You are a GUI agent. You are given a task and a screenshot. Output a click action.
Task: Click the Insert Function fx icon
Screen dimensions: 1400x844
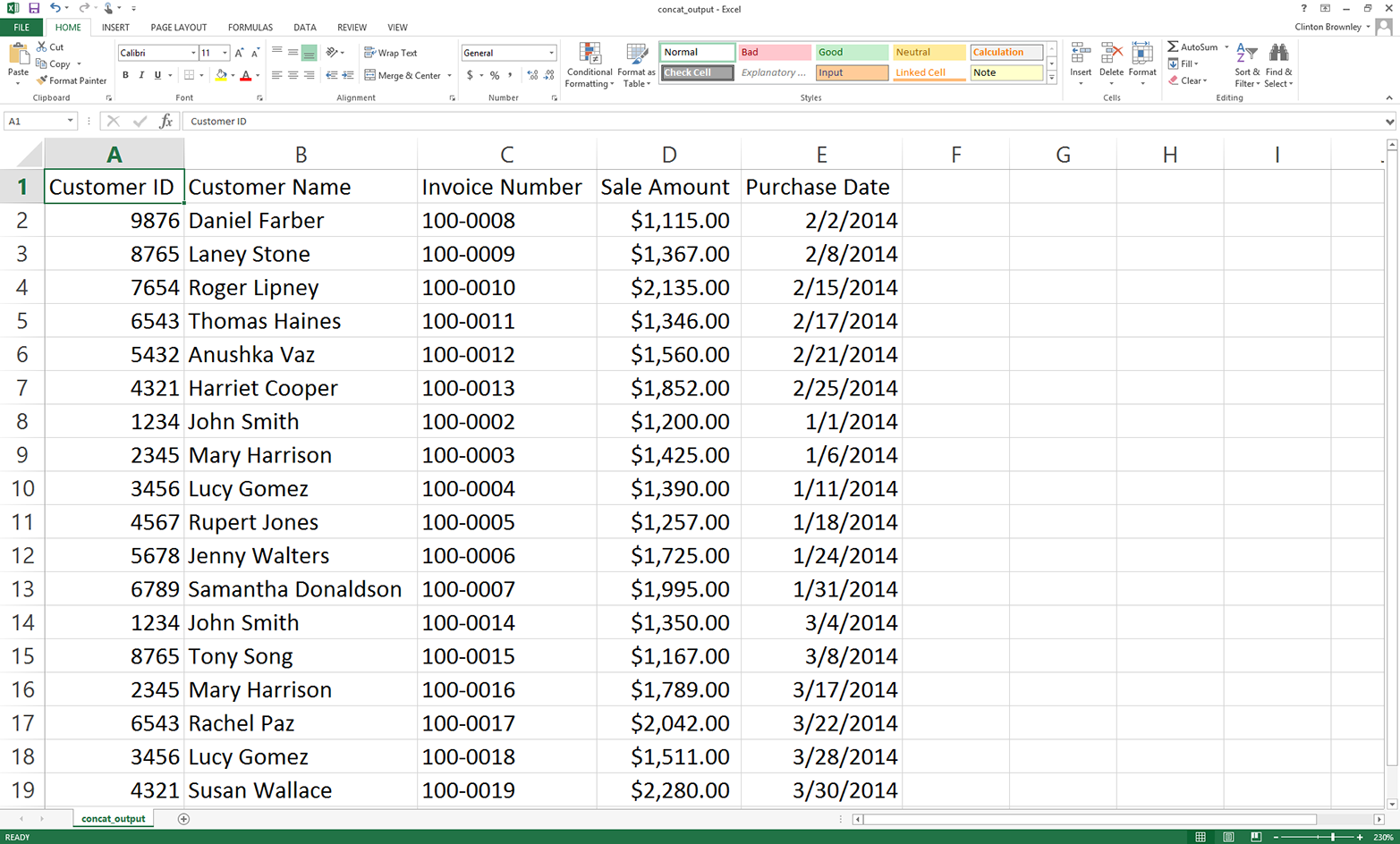click(x=165, y=121)
